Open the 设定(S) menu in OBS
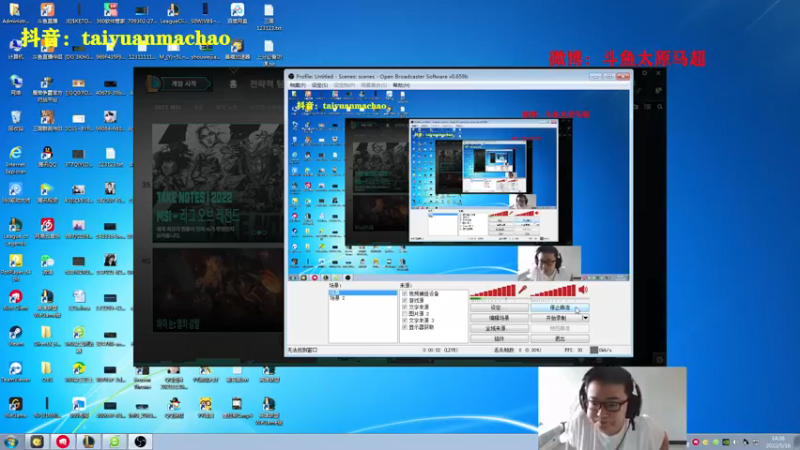This screenshot has height=450, width=800. coord(319,85)
